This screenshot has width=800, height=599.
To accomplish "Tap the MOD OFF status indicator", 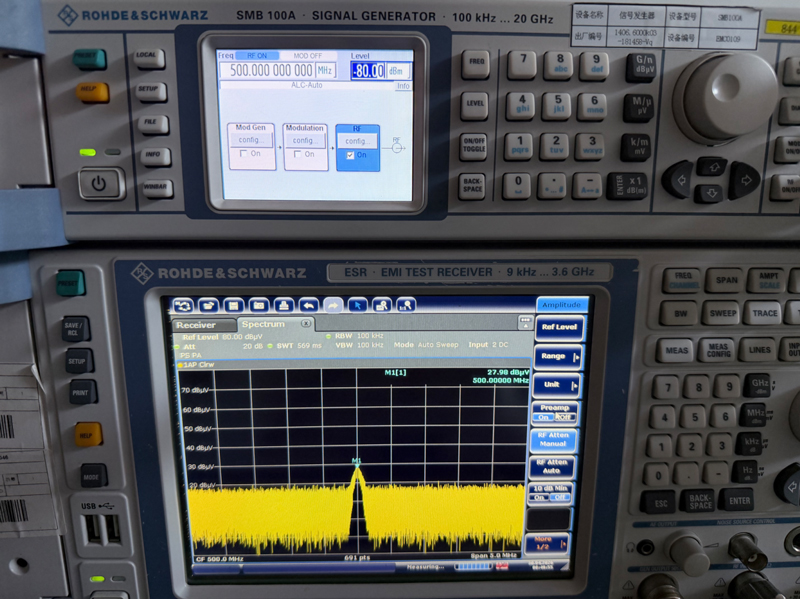I will (x=308, y=56).
